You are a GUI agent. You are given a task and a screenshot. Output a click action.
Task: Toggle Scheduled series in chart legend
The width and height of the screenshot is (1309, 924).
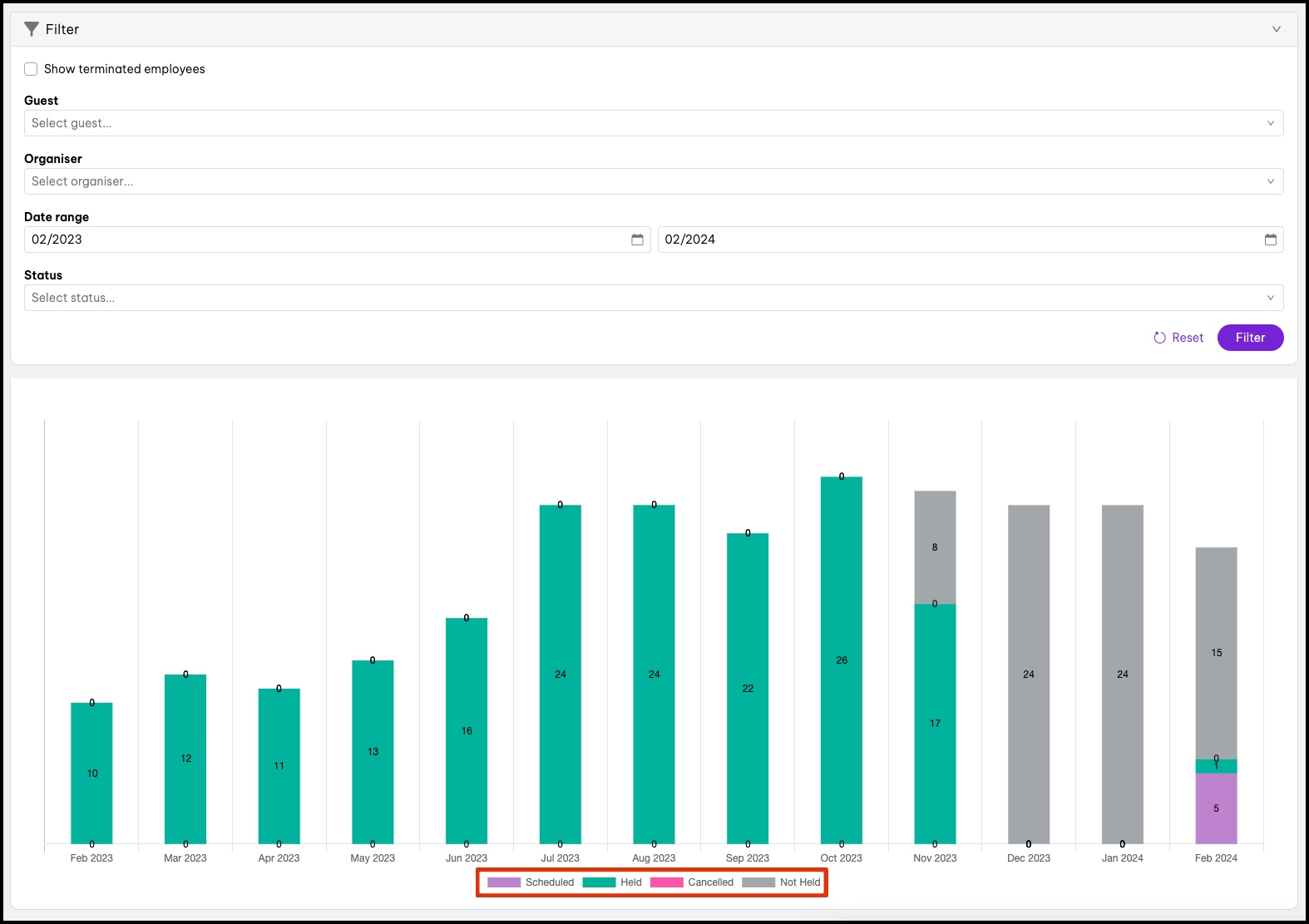[531, 882]
